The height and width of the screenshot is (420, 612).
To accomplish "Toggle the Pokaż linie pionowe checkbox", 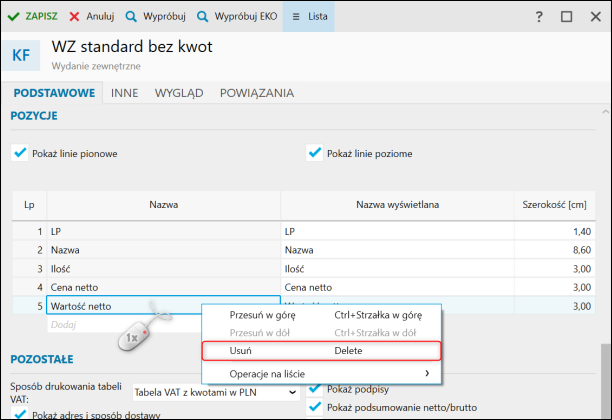I will [19, 153].
